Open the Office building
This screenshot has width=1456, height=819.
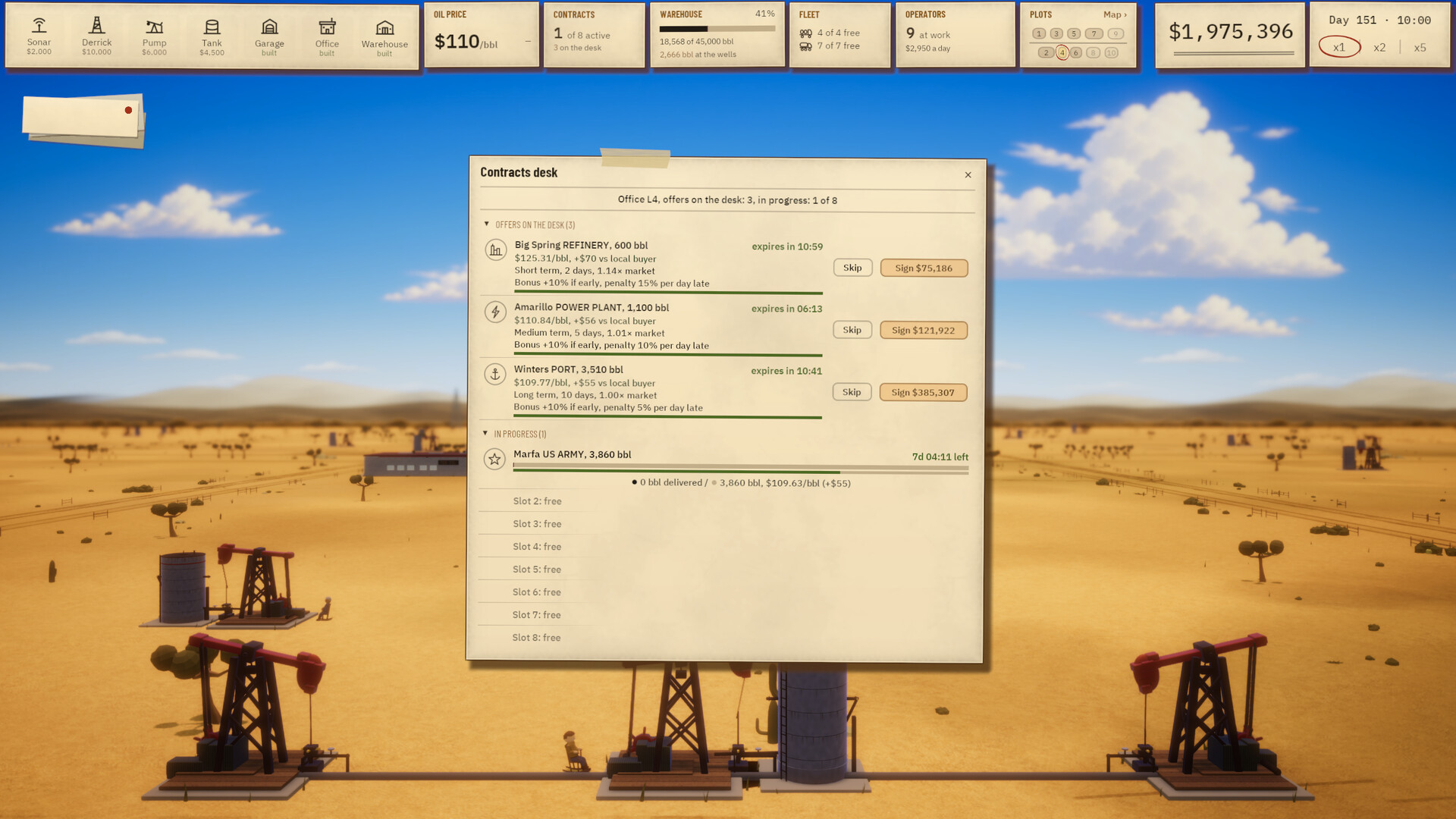coord(327,36)
